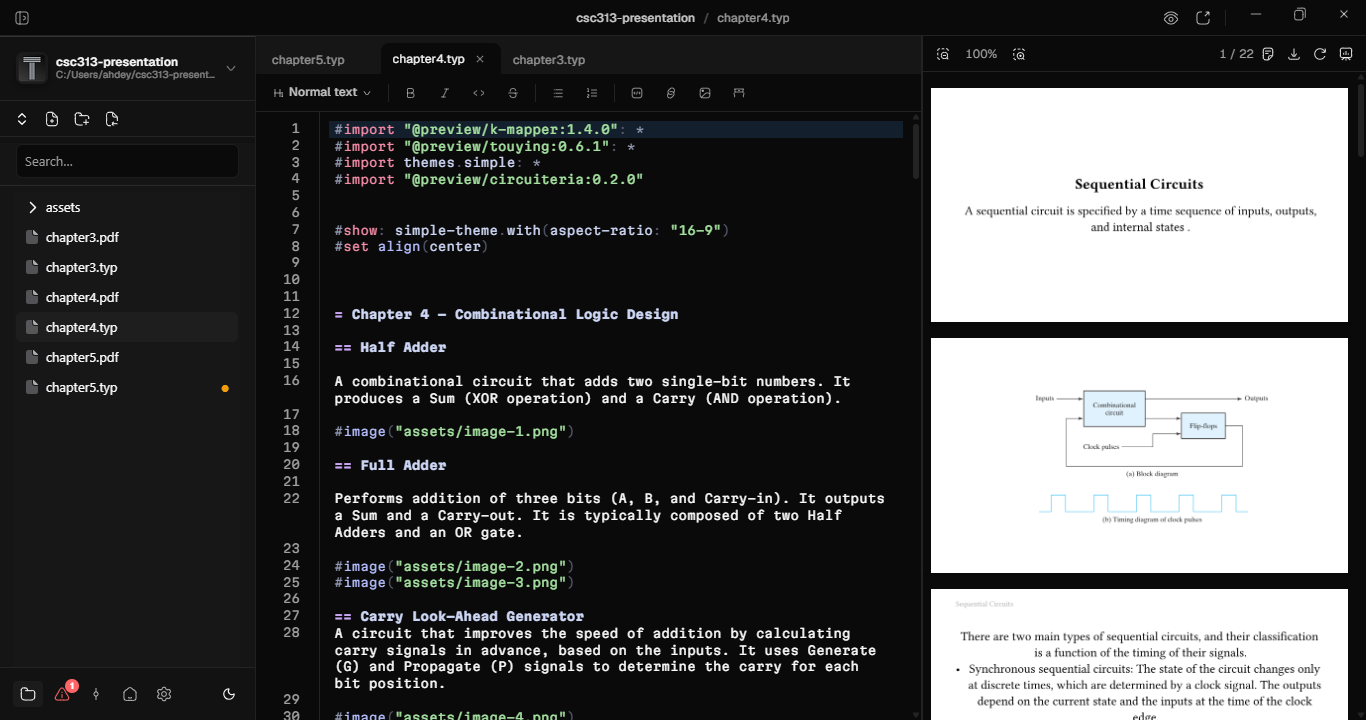Zoom in the PDF preview
This screenshot has height=720, width=1366.
point(1019,54)
